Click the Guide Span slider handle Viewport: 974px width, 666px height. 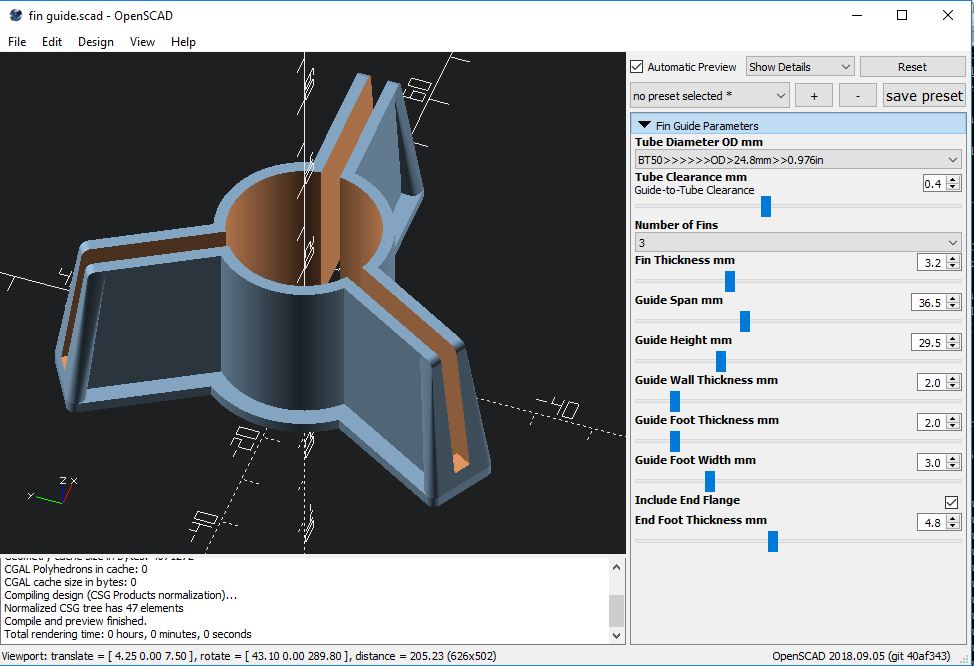(745, 321)
